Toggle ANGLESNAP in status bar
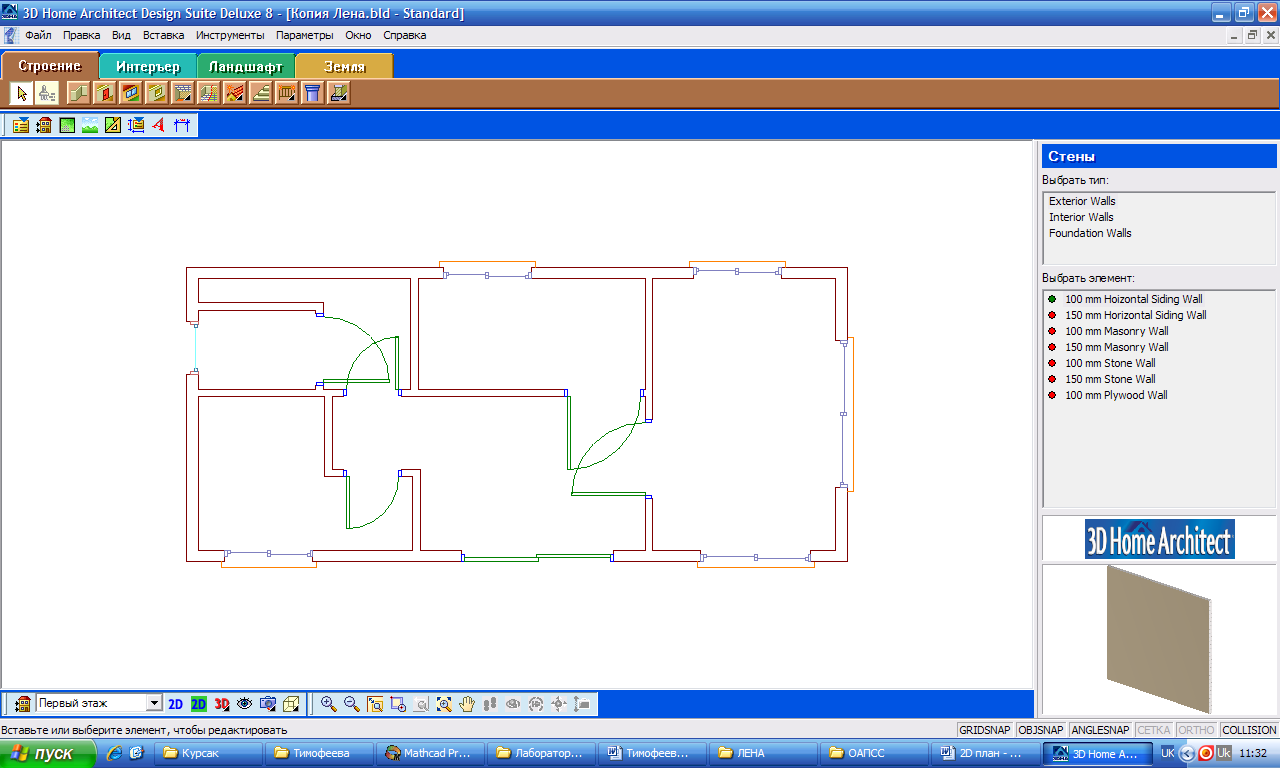Screen dimensions: 1280x768 tap(1100, 730)
